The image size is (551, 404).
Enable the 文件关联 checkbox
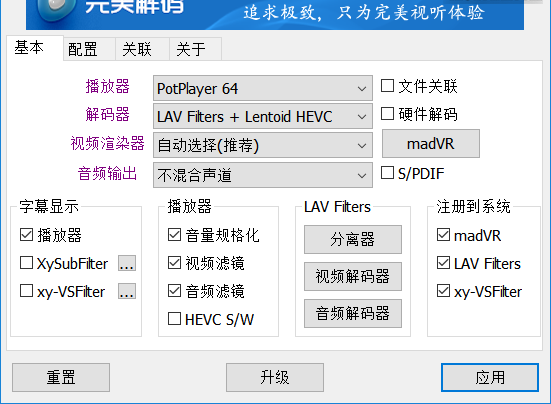(x=387, y=86)
